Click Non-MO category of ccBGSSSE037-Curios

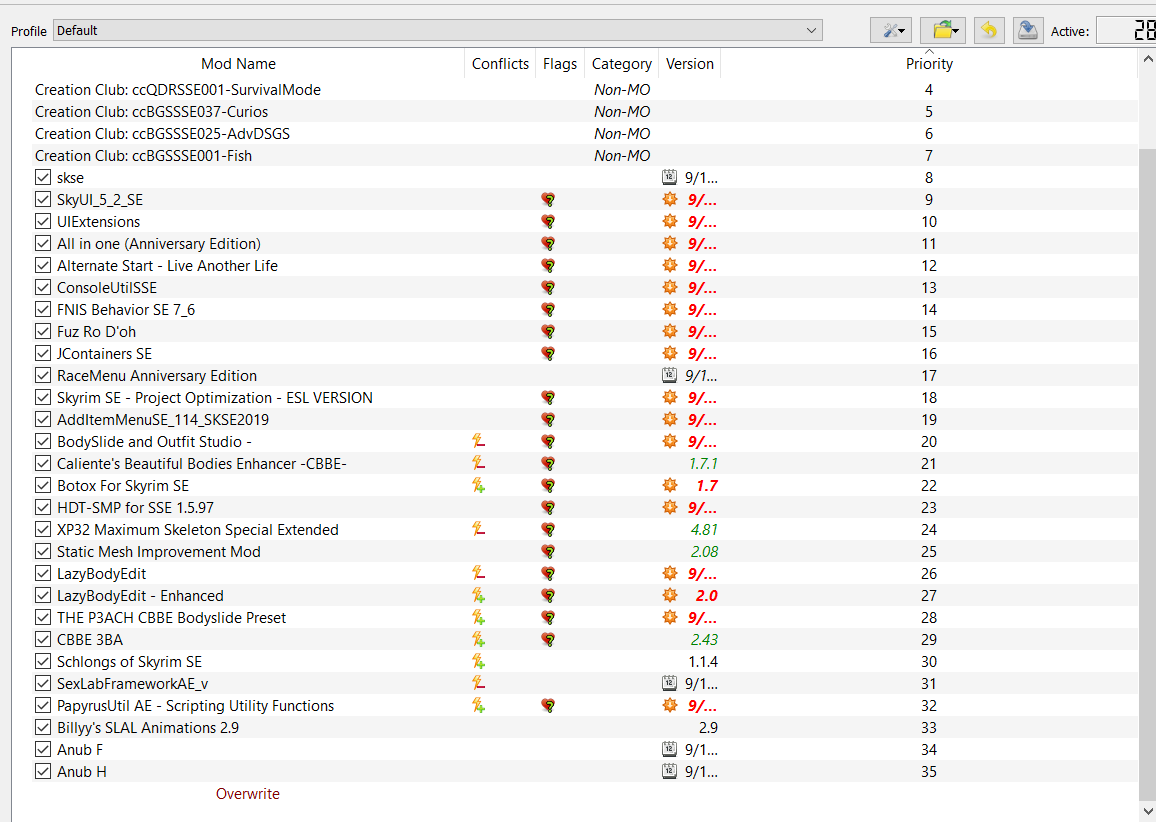[x=622, y=112]
